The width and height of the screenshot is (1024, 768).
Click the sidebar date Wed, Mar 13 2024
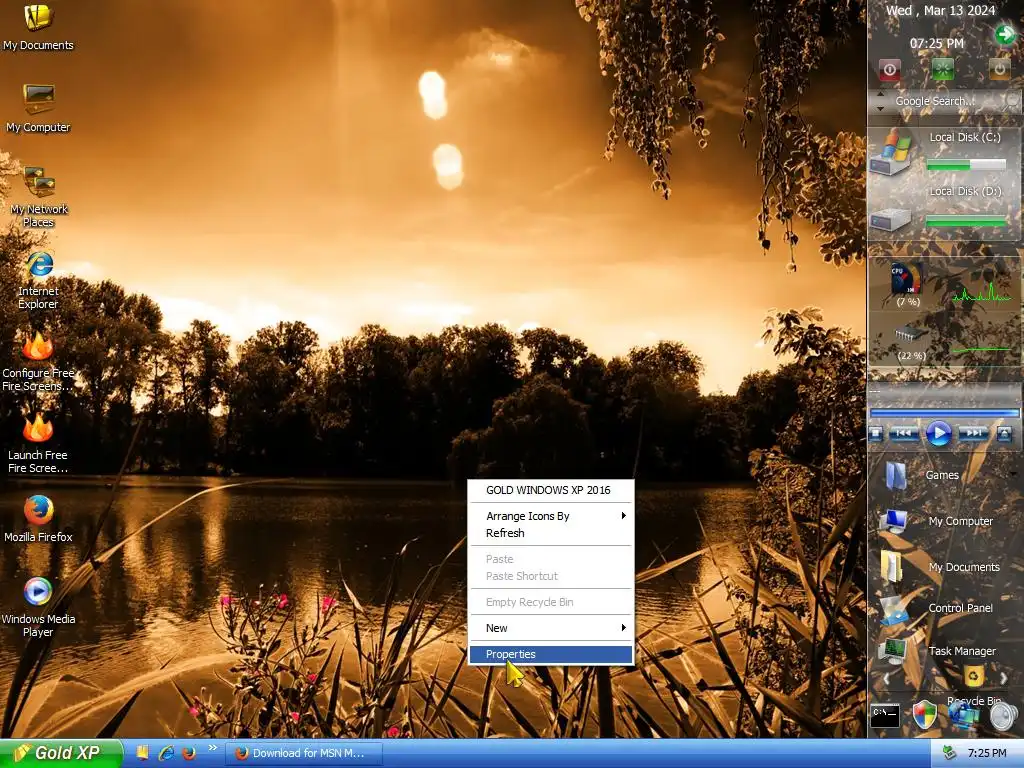click(x=940, y=10)
